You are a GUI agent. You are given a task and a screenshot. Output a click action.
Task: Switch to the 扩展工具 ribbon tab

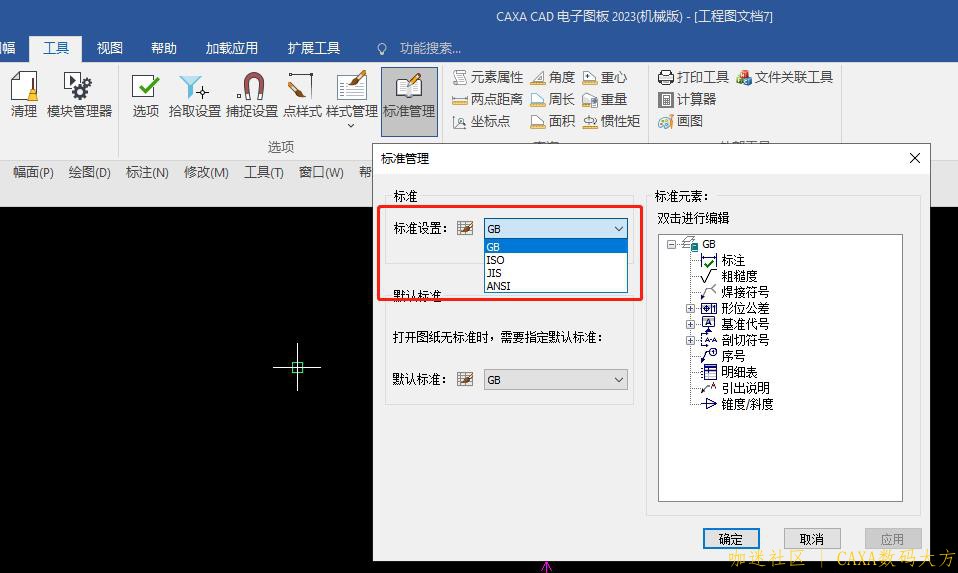pos(313,48)
